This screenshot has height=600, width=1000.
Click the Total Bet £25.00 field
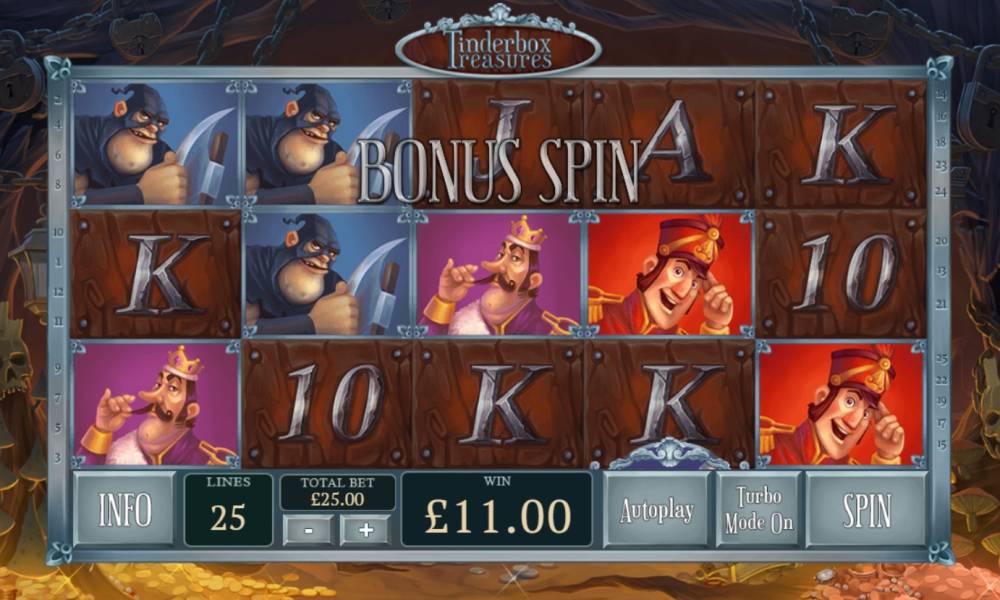[337, 492]
